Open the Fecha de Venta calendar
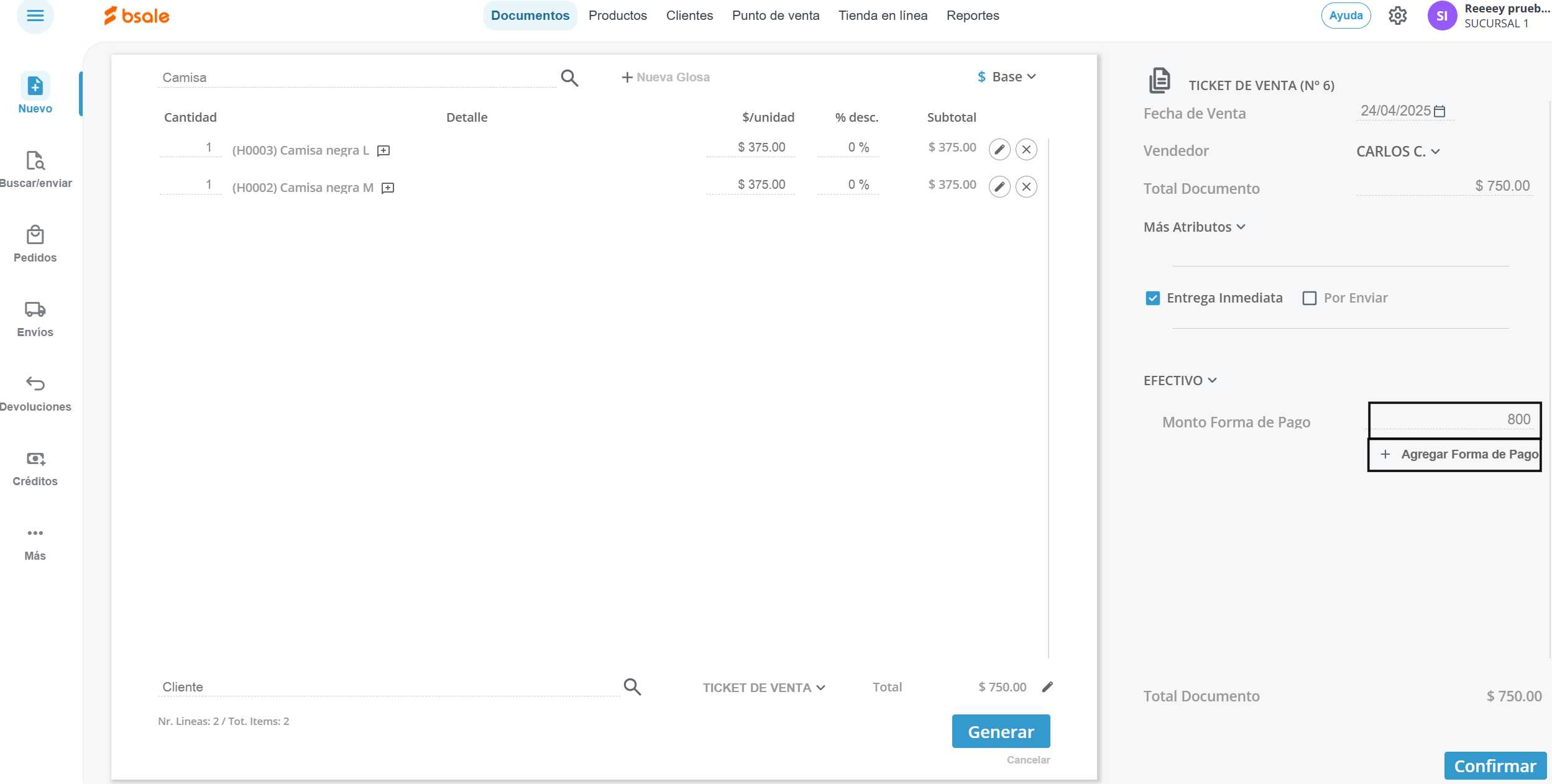Screen dimensions: 1552x784 click(1440, 111)
